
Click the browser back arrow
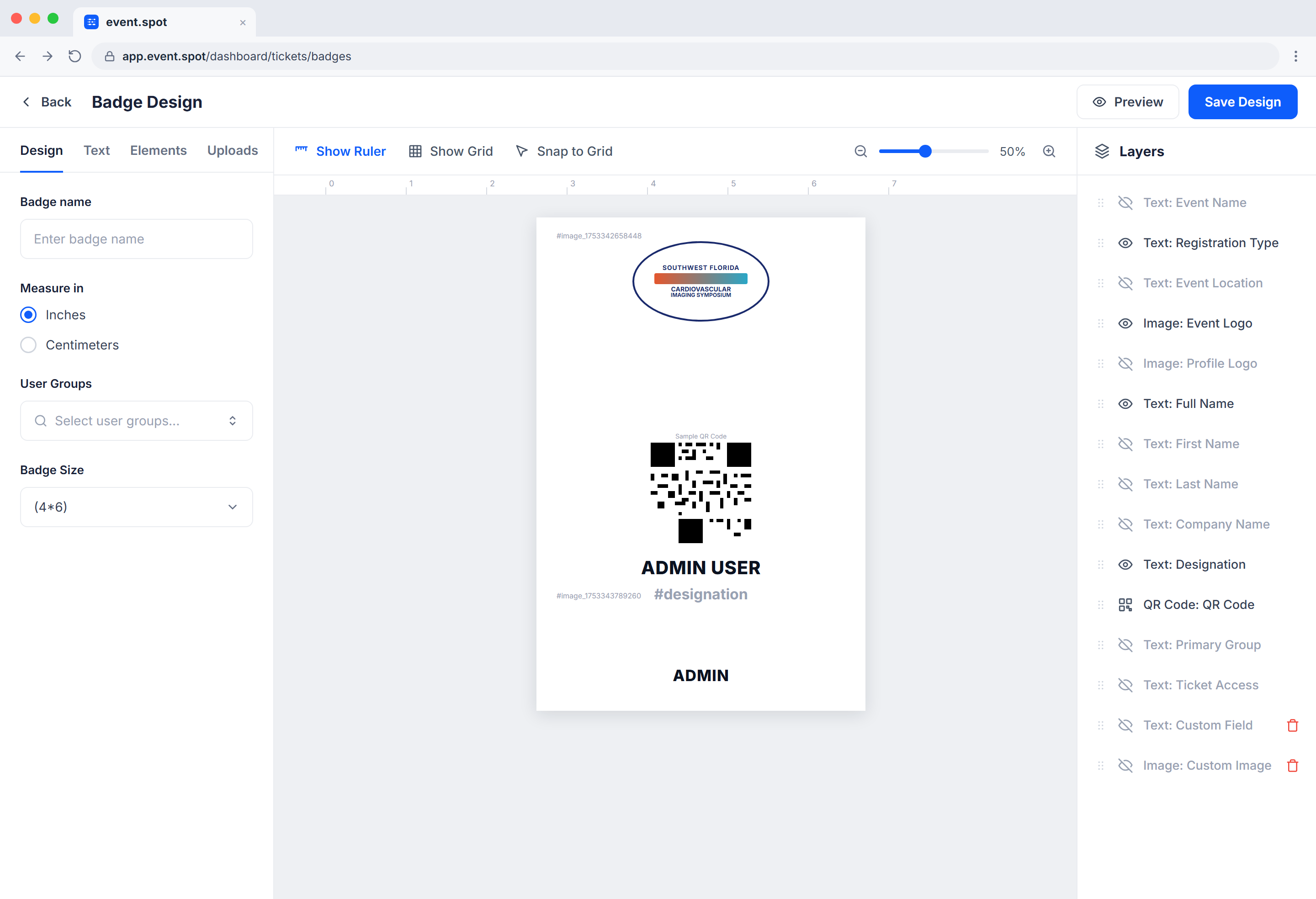pos(21,56)
